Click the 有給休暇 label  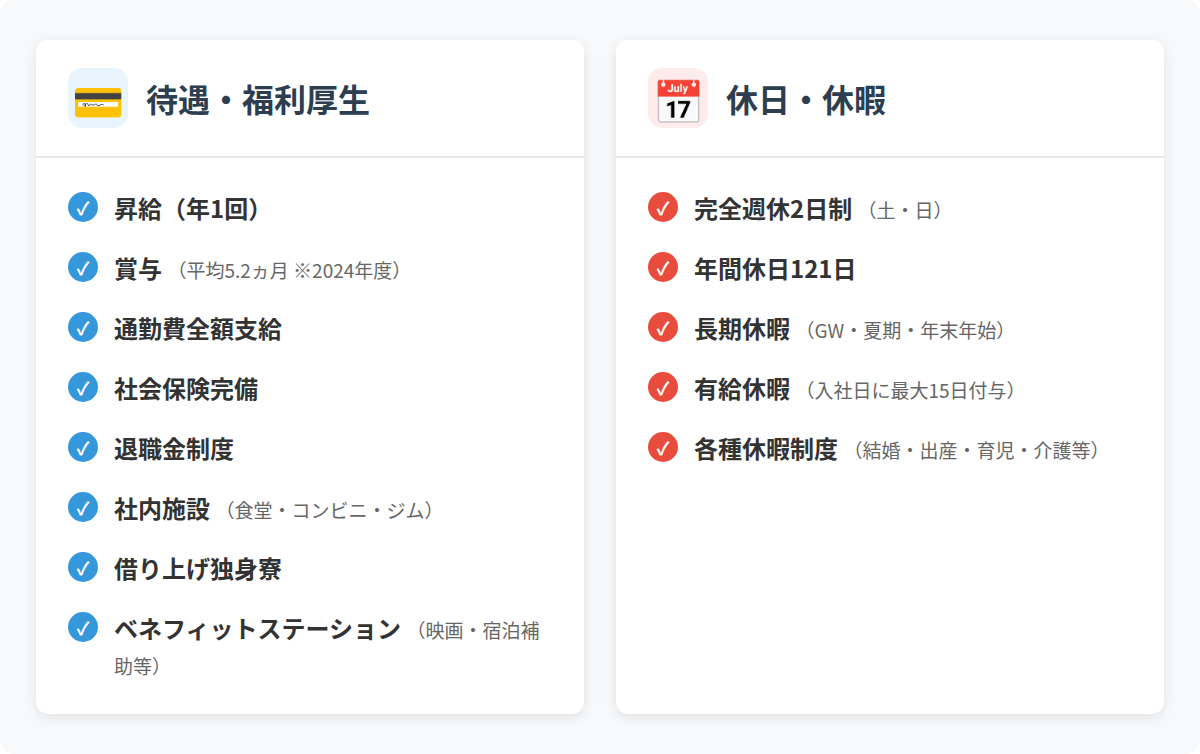point(742,390)
